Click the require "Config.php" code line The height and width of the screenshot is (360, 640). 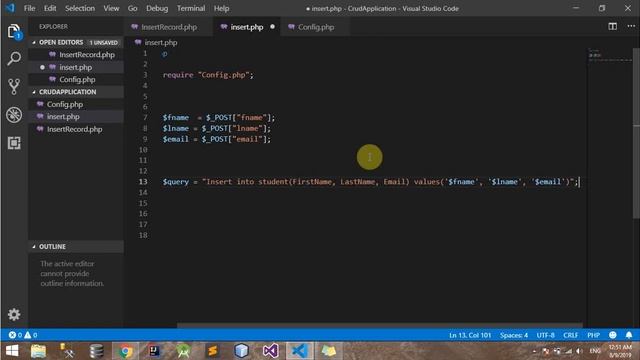click(208, 75)
